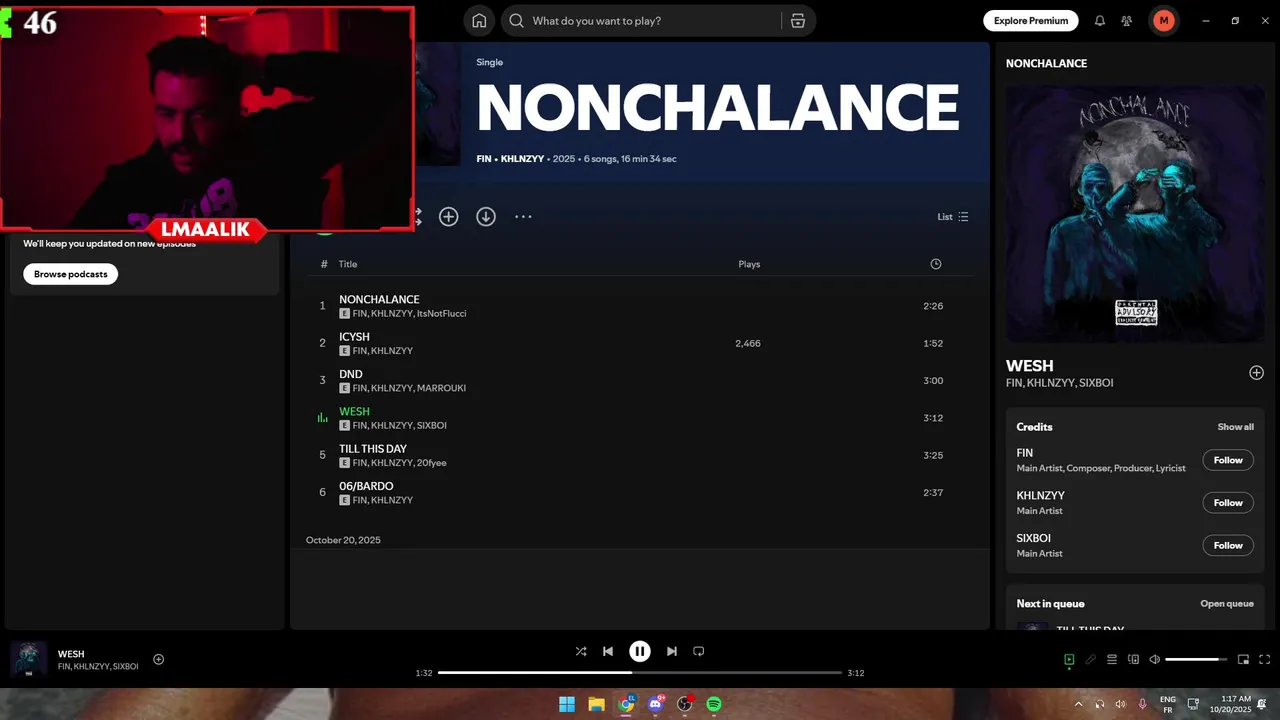Open the Browse icon in search bar

click(797, 20)
